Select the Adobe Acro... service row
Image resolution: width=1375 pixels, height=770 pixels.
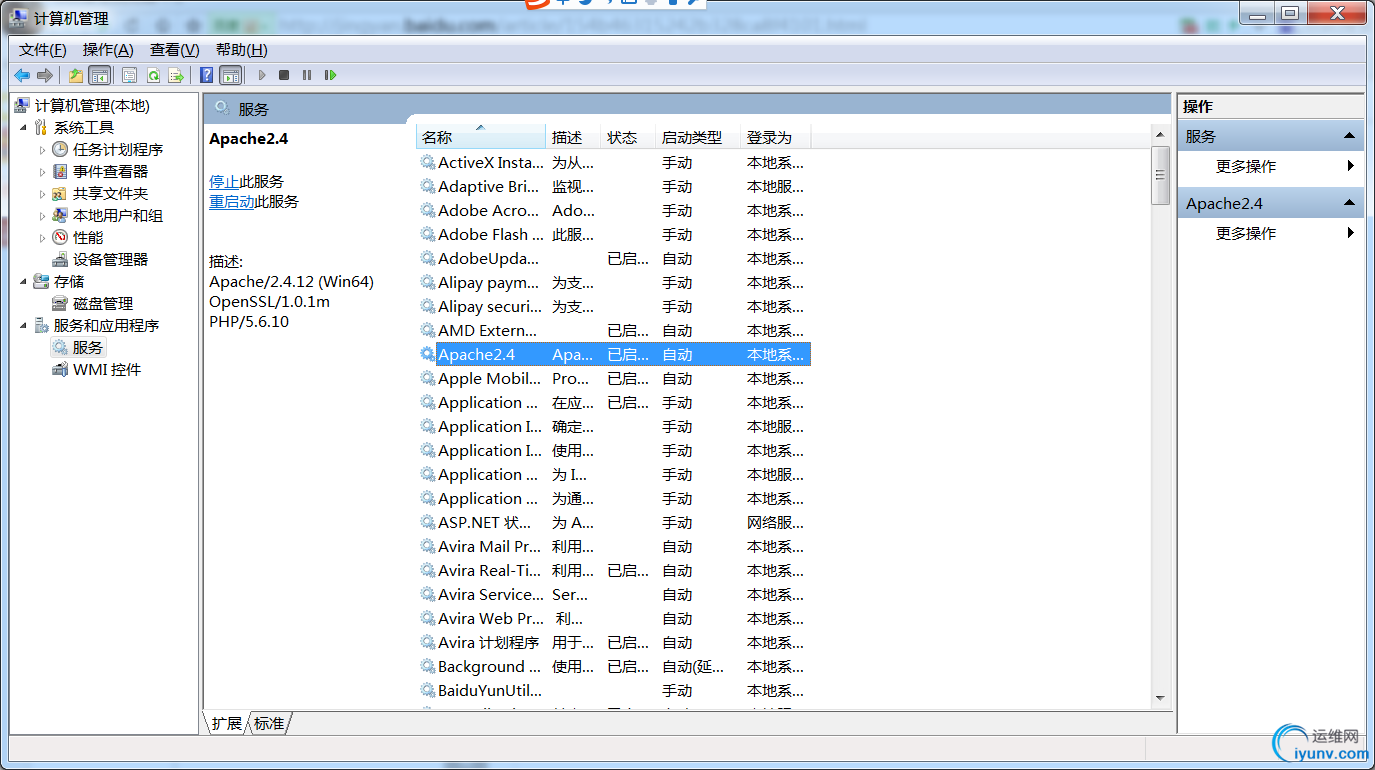coord(614,210)
